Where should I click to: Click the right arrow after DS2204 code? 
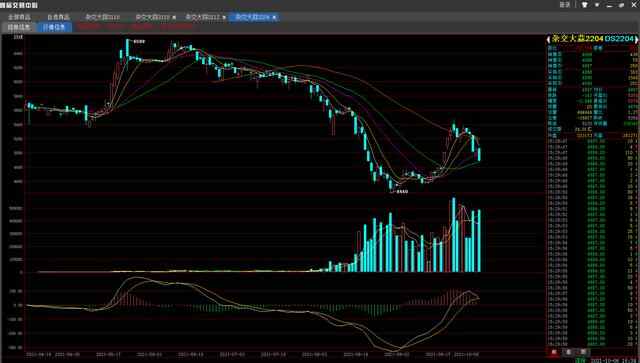point(636,39)
